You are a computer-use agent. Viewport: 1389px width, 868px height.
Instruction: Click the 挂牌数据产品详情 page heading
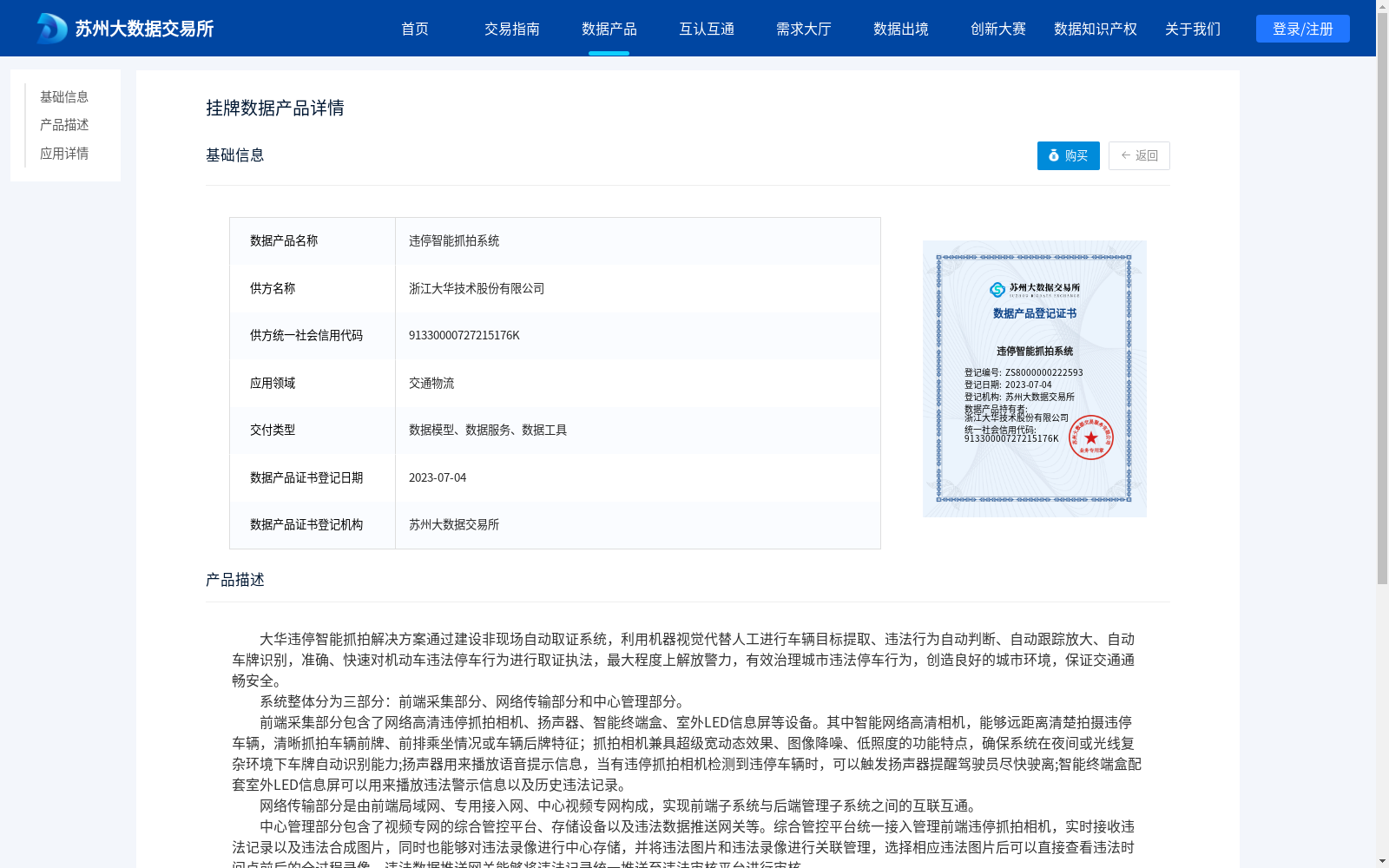pos(275,108)
